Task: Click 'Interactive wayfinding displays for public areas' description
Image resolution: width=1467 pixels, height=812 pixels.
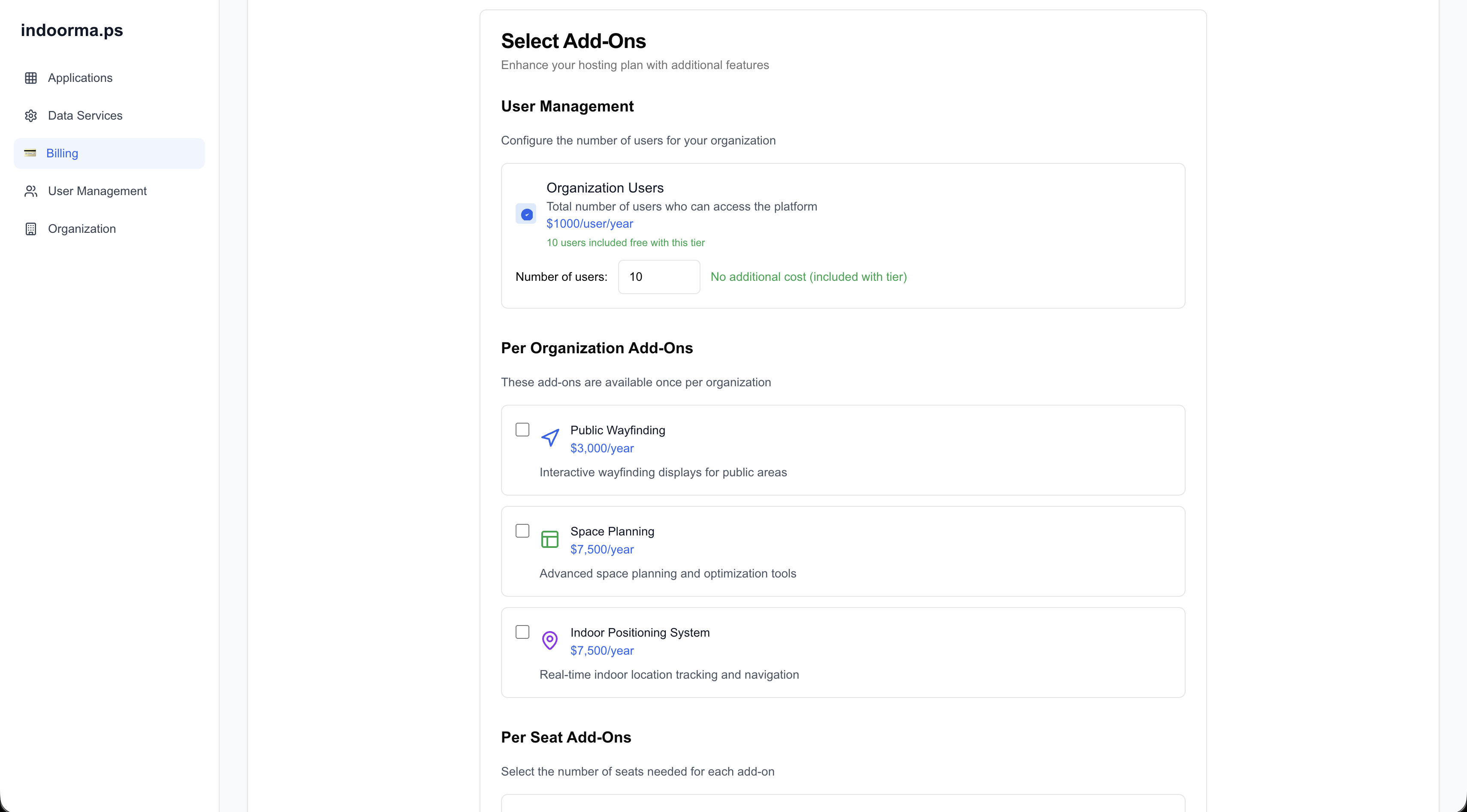Action: pos(663,472)
